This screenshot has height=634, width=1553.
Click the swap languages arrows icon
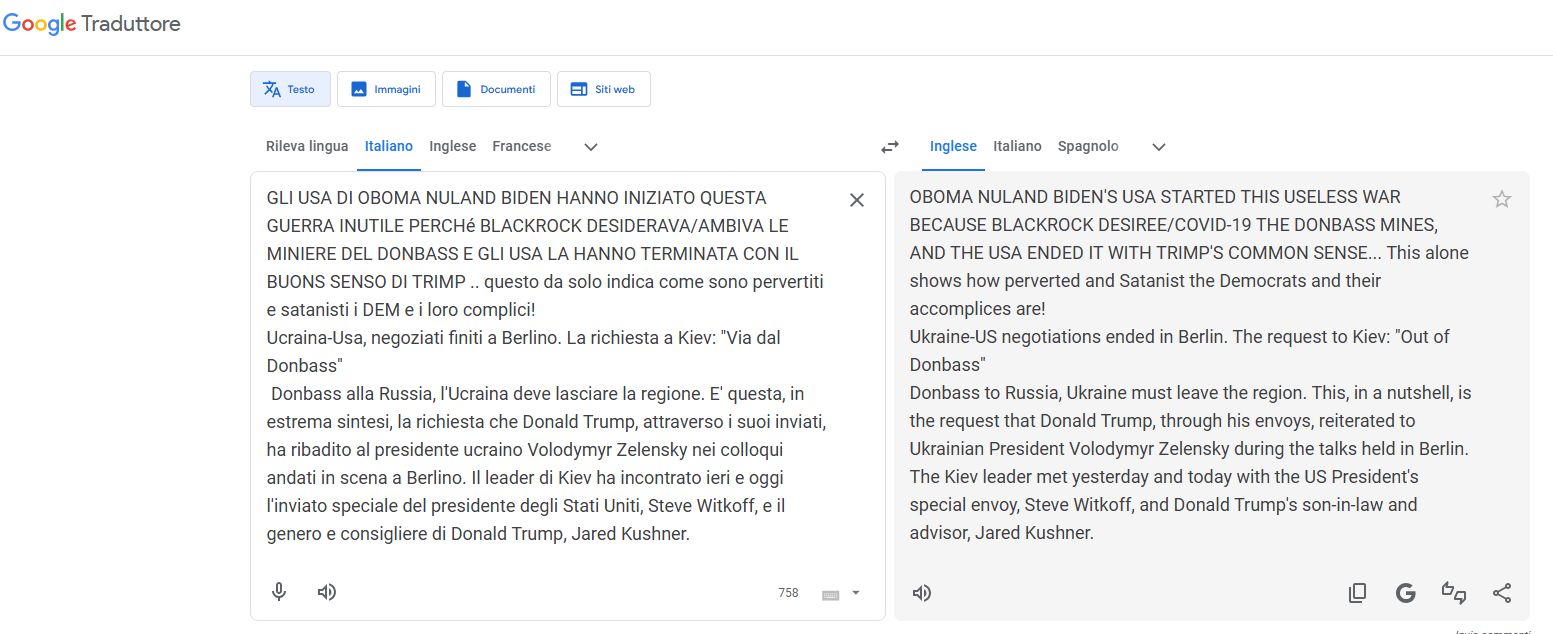click(x=889, y=147)
